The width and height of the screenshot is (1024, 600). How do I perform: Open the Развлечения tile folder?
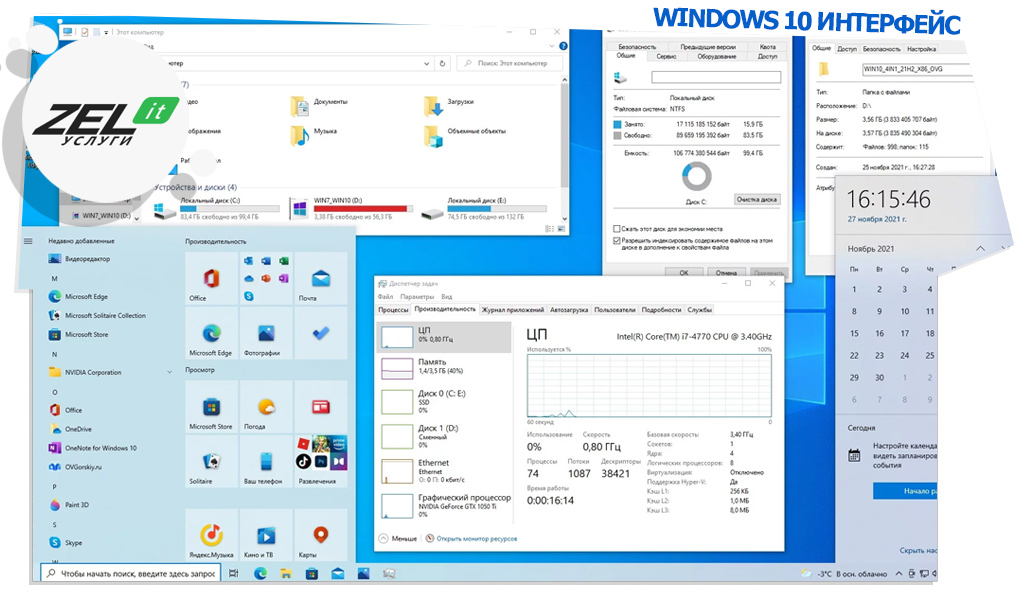(x=321, y=462)
